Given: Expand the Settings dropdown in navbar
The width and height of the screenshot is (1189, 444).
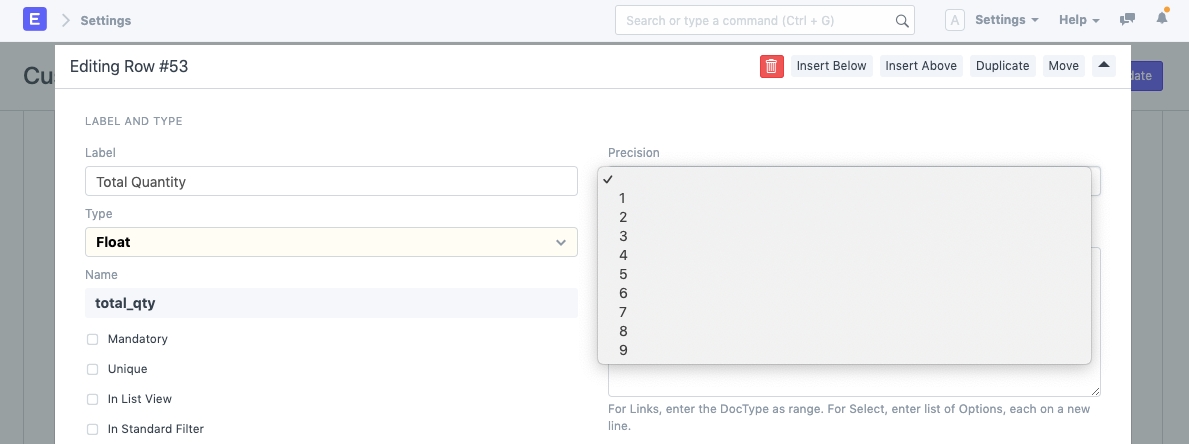Looking at the screenshot, I should (1006, 20).
